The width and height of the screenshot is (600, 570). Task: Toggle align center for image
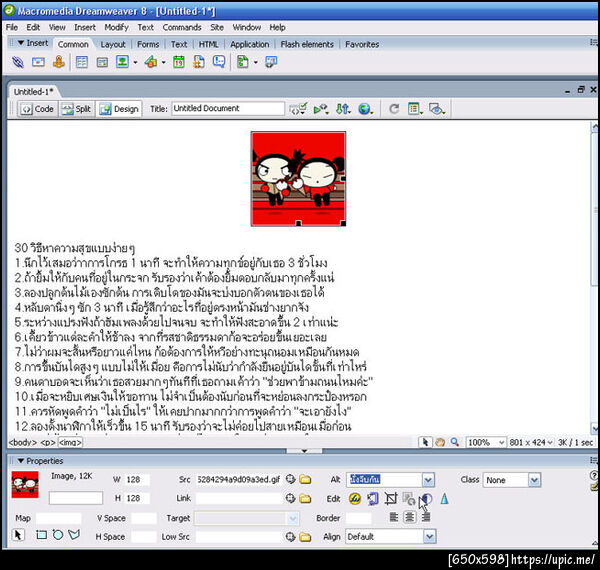tap(409, 517)
